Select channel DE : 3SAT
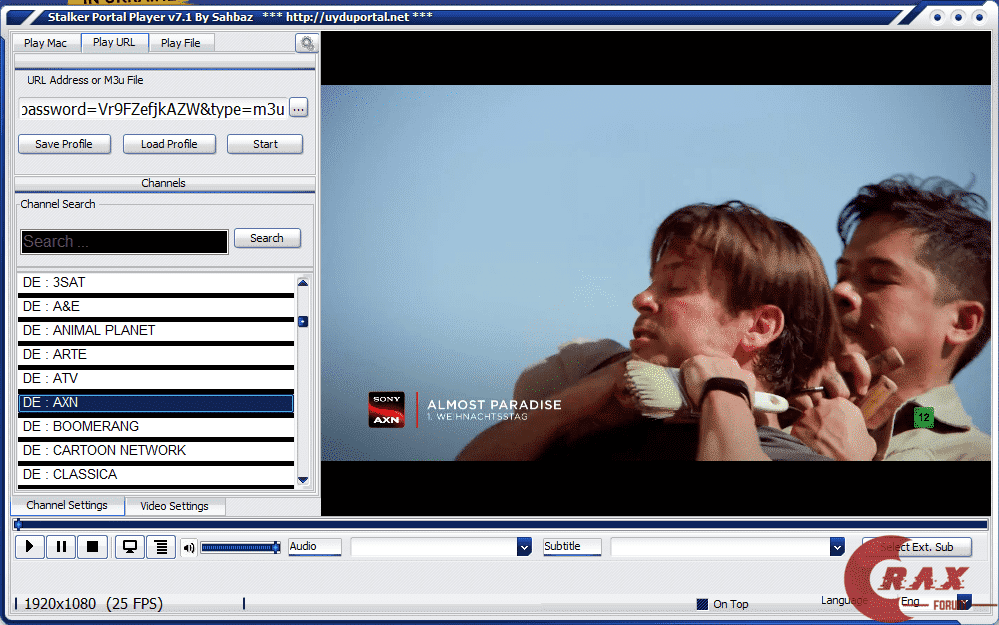 (x=156, y=282)
